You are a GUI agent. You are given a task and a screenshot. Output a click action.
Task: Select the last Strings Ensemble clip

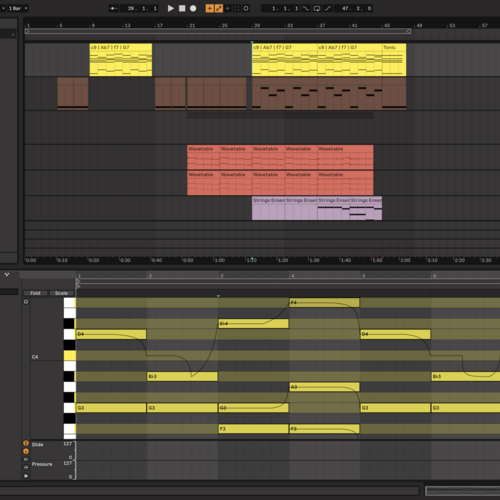366,208
